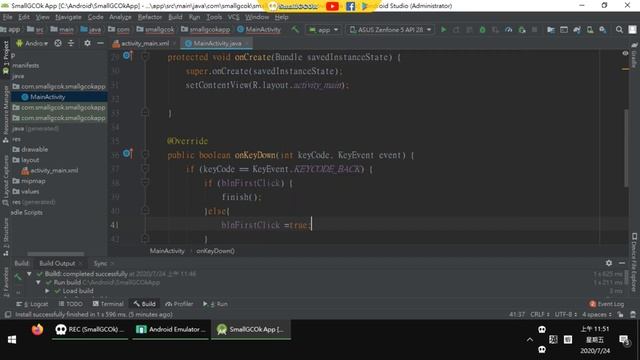
Task: Open Build panel settings gear
Action: (609, 263)
